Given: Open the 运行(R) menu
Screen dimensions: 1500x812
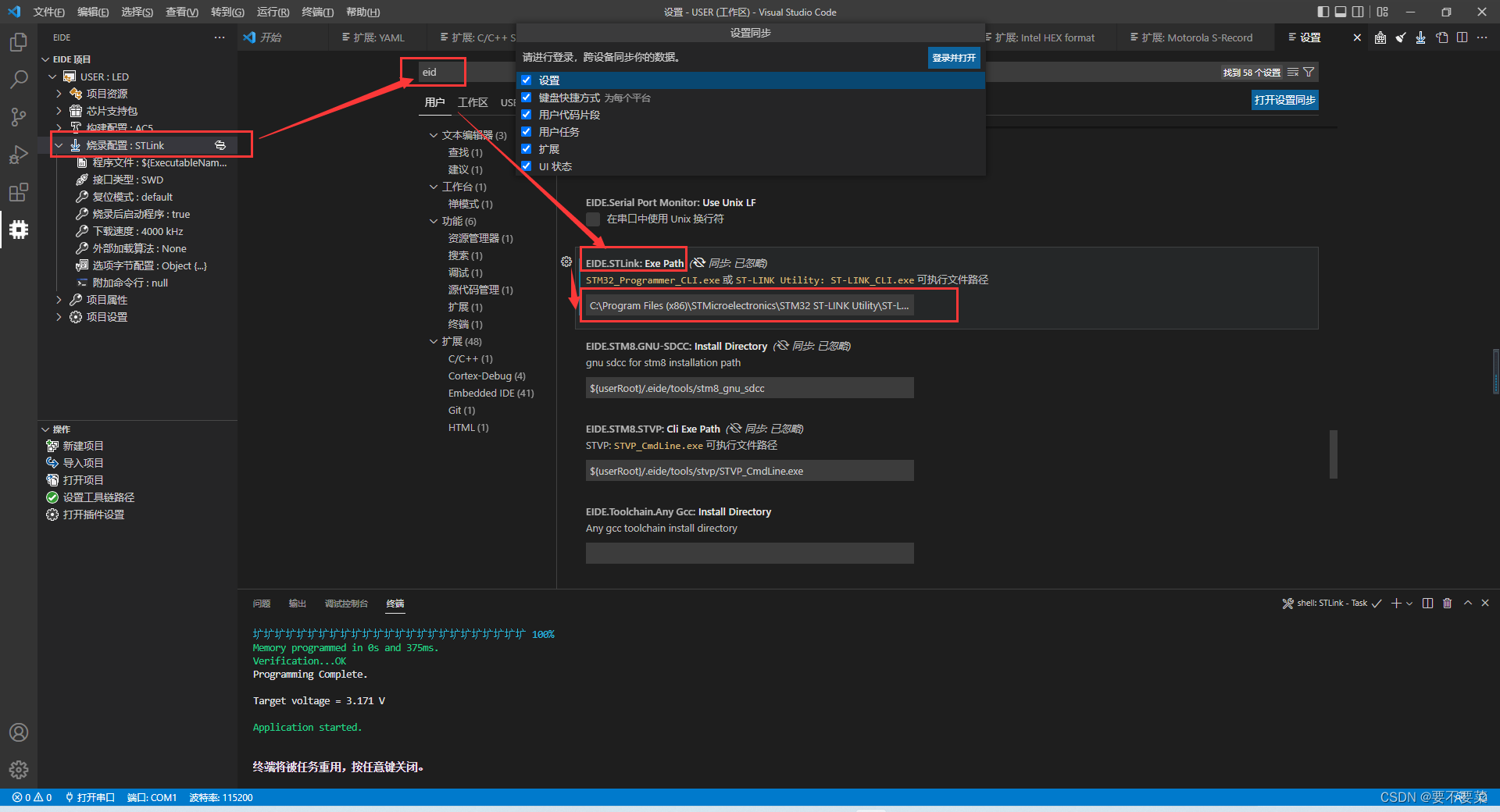Looking at the screenshot, I should click(273, 12).
